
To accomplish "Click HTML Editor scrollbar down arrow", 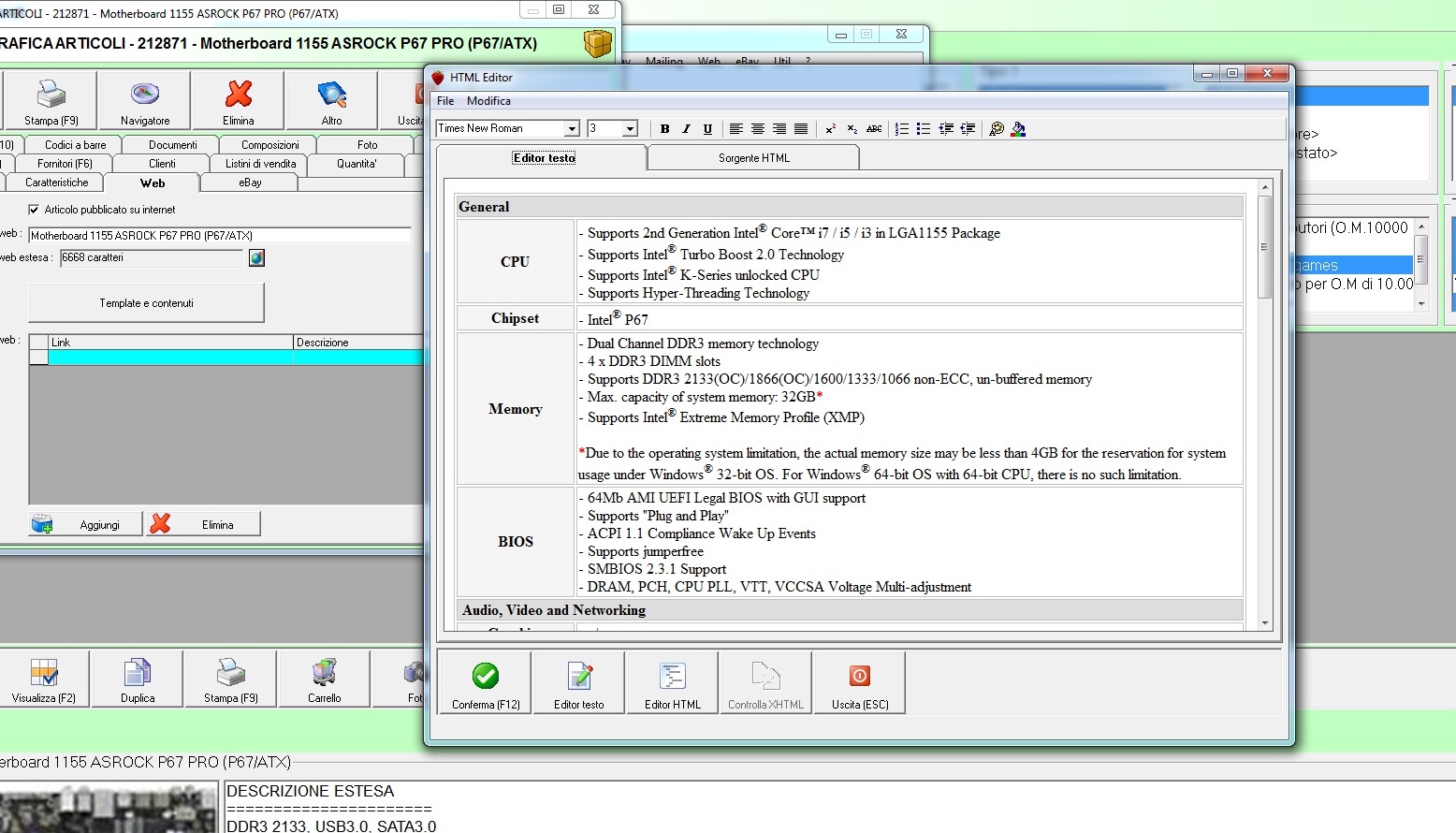I will click(1265, 622).
